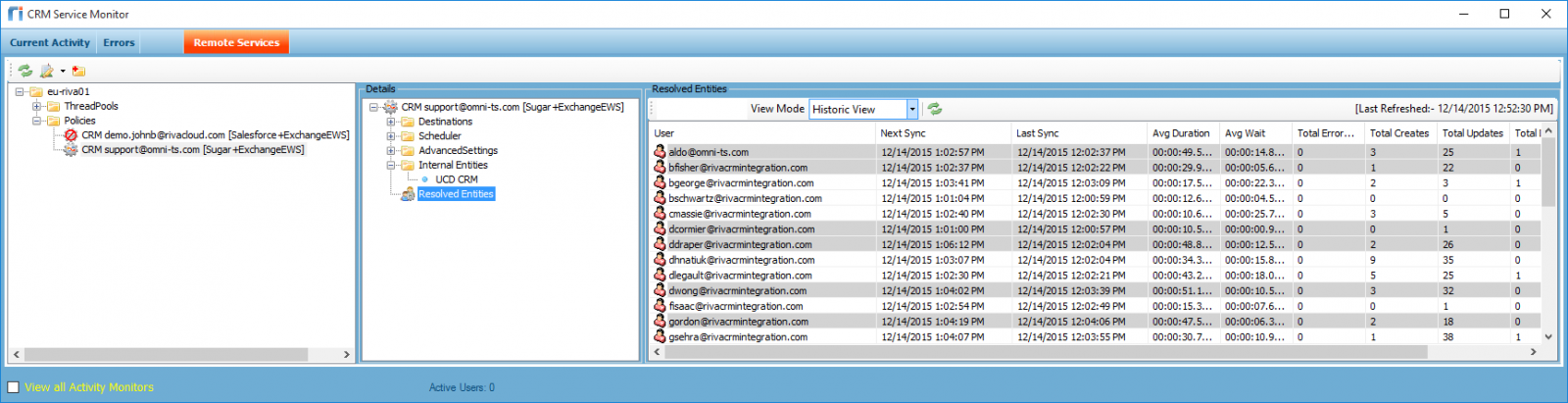Click the AdvancedSettings folder icon
This screenshot has width=1568, height=403.
click(408, 151)
